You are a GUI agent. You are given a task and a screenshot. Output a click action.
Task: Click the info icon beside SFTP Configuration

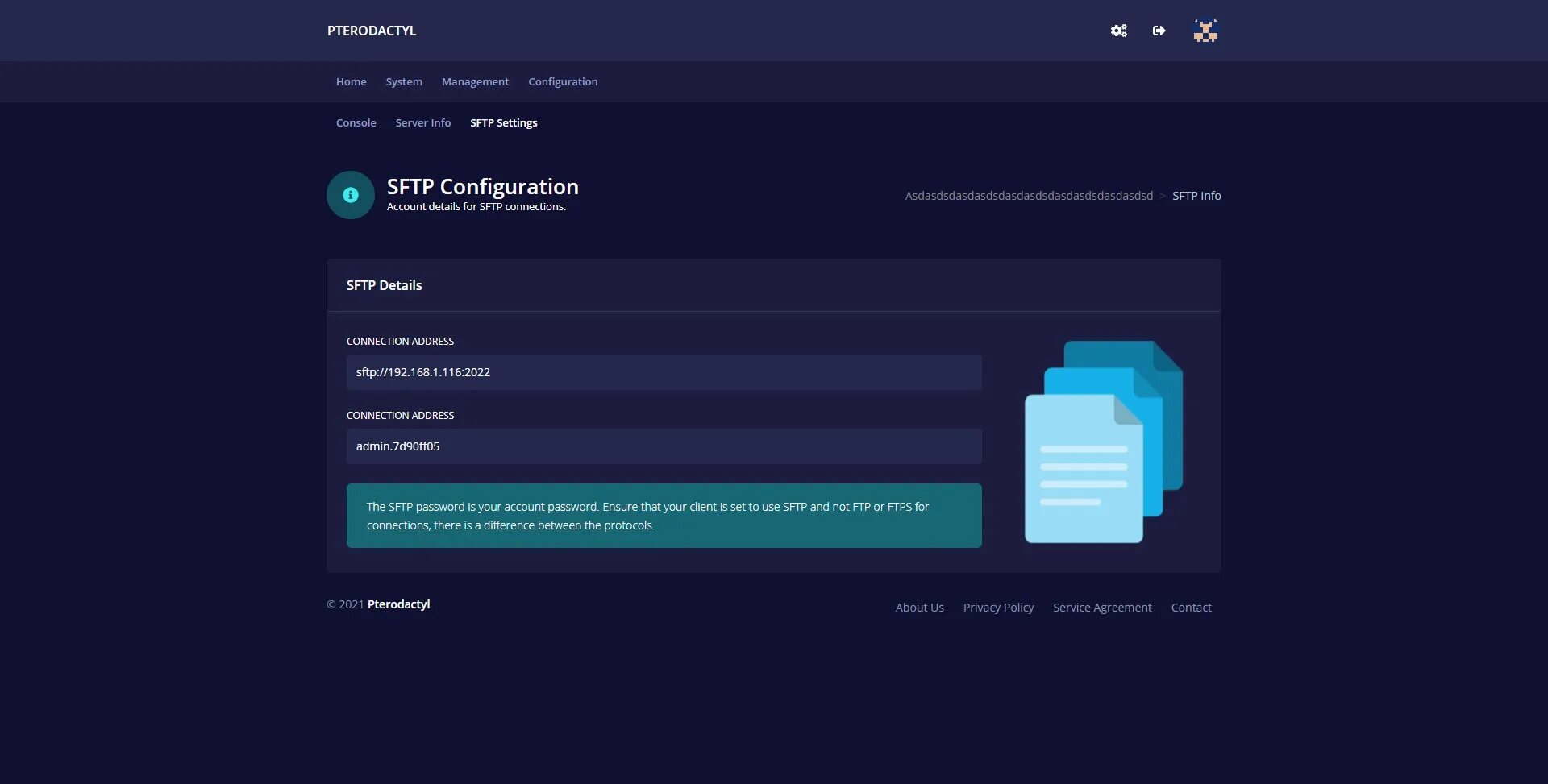coord(350,194)
